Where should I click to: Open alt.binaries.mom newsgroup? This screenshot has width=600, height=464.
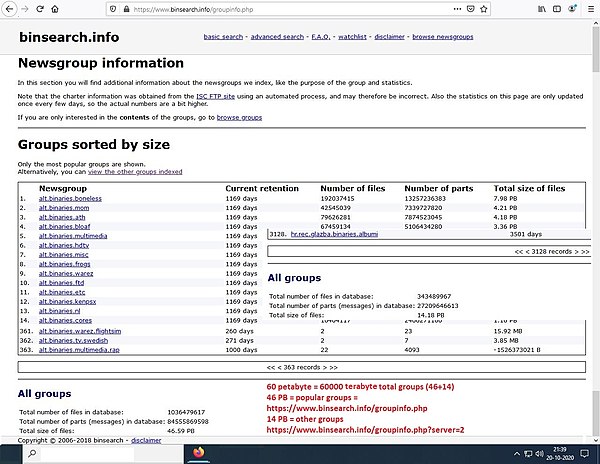(x=64, y=208)
